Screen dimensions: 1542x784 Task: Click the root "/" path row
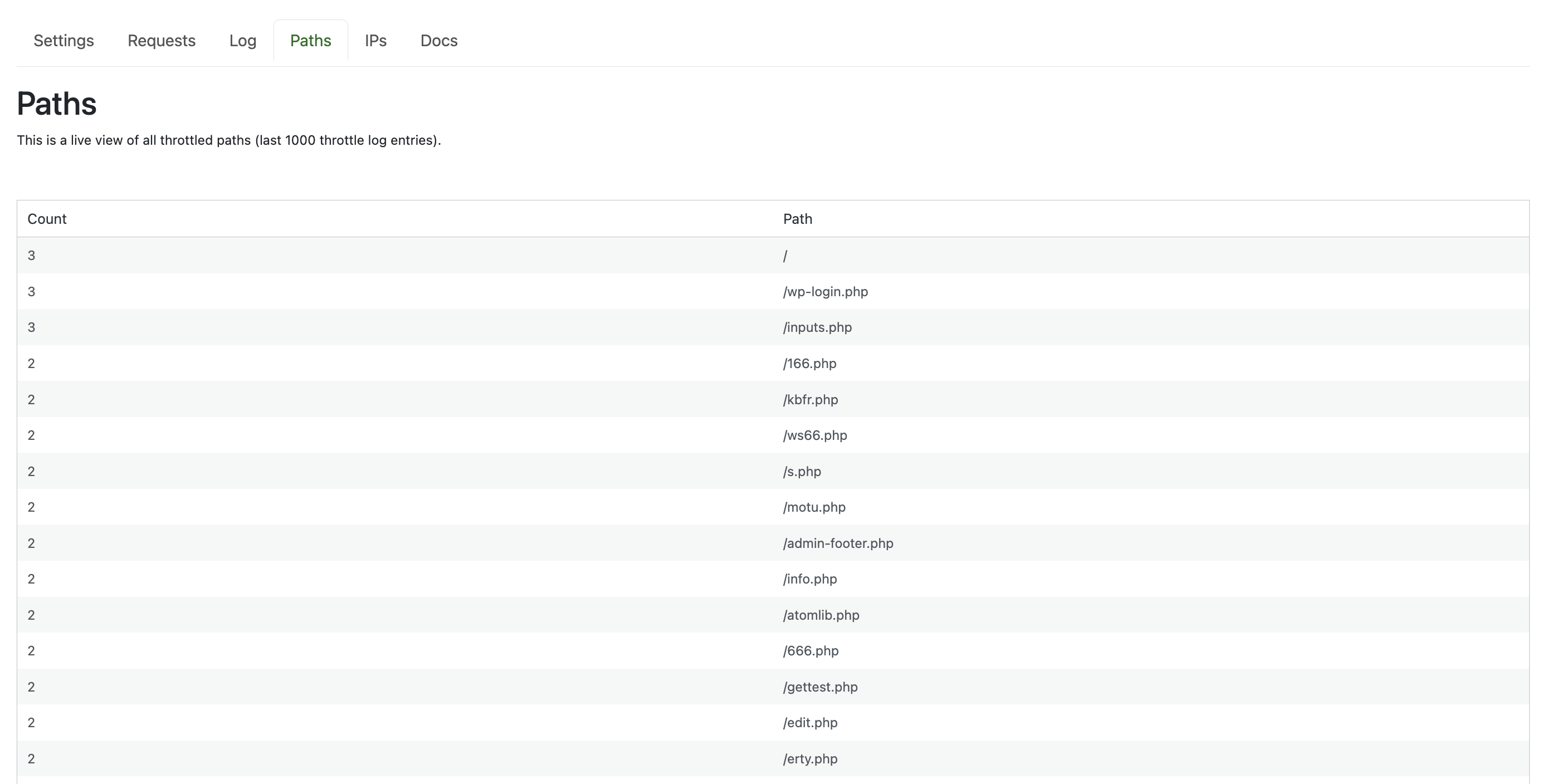(785, 256)
